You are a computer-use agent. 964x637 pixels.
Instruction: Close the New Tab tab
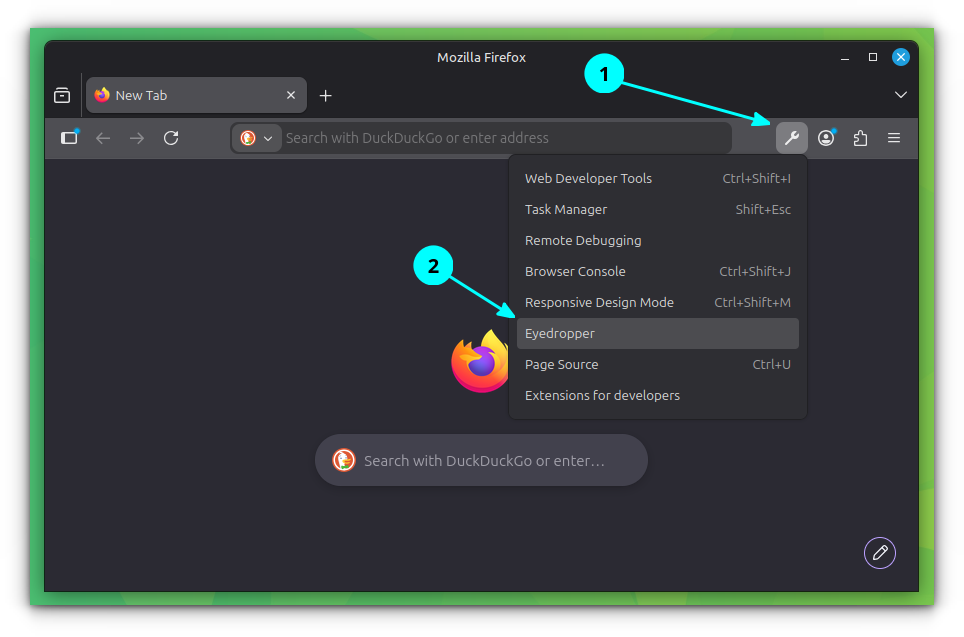pyautogui.click(x=291, y=95)
